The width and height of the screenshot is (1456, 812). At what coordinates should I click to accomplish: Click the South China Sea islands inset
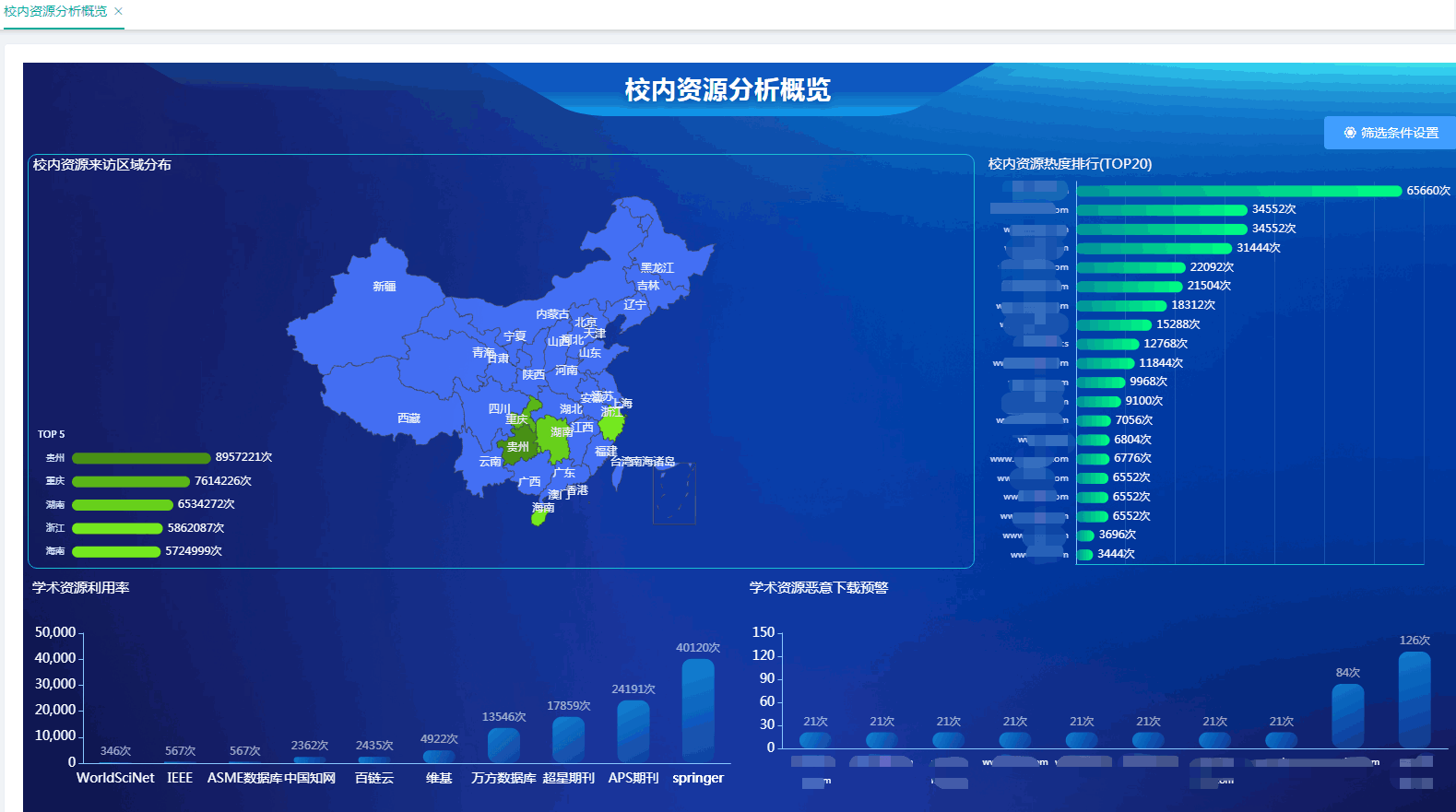click(674, 493)
